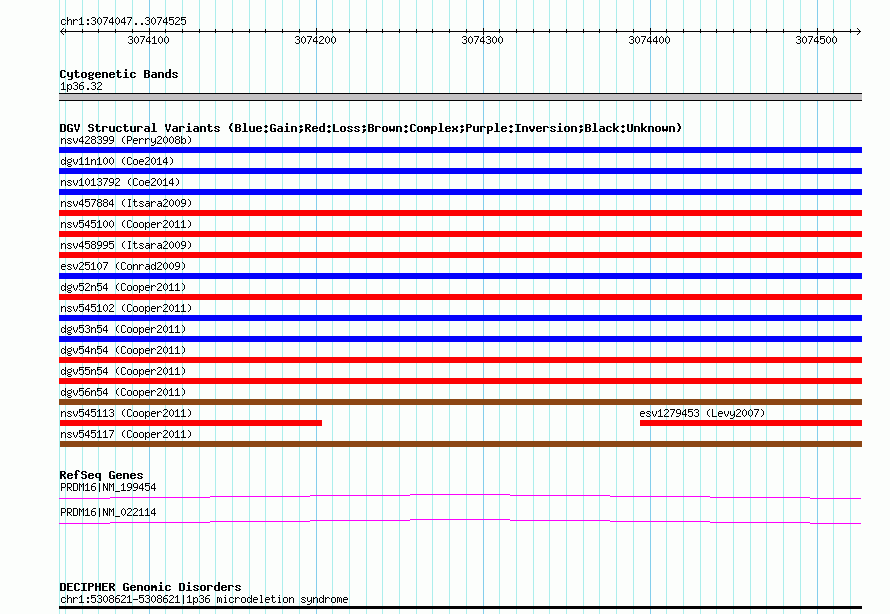Select the black DECIPHER disorder bar

[x=460, y=608]
